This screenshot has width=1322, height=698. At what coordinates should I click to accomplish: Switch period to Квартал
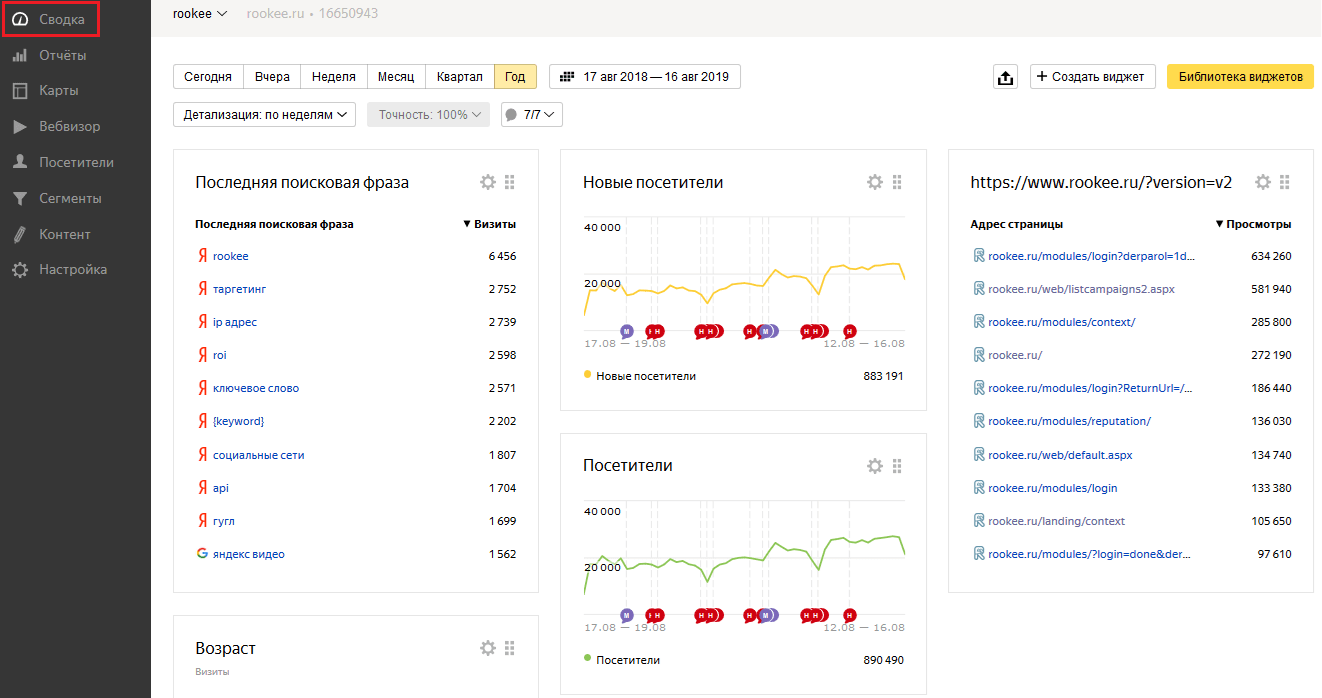pos(460,77)
